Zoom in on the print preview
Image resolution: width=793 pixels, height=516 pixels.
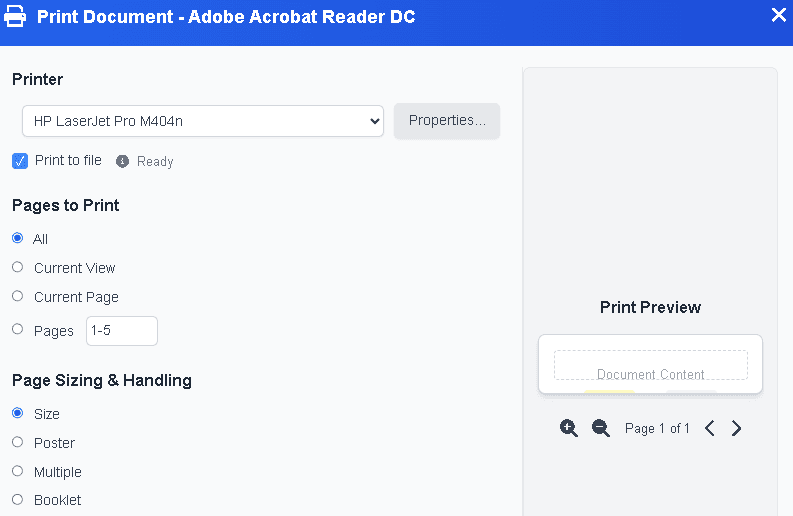(569, 428)
